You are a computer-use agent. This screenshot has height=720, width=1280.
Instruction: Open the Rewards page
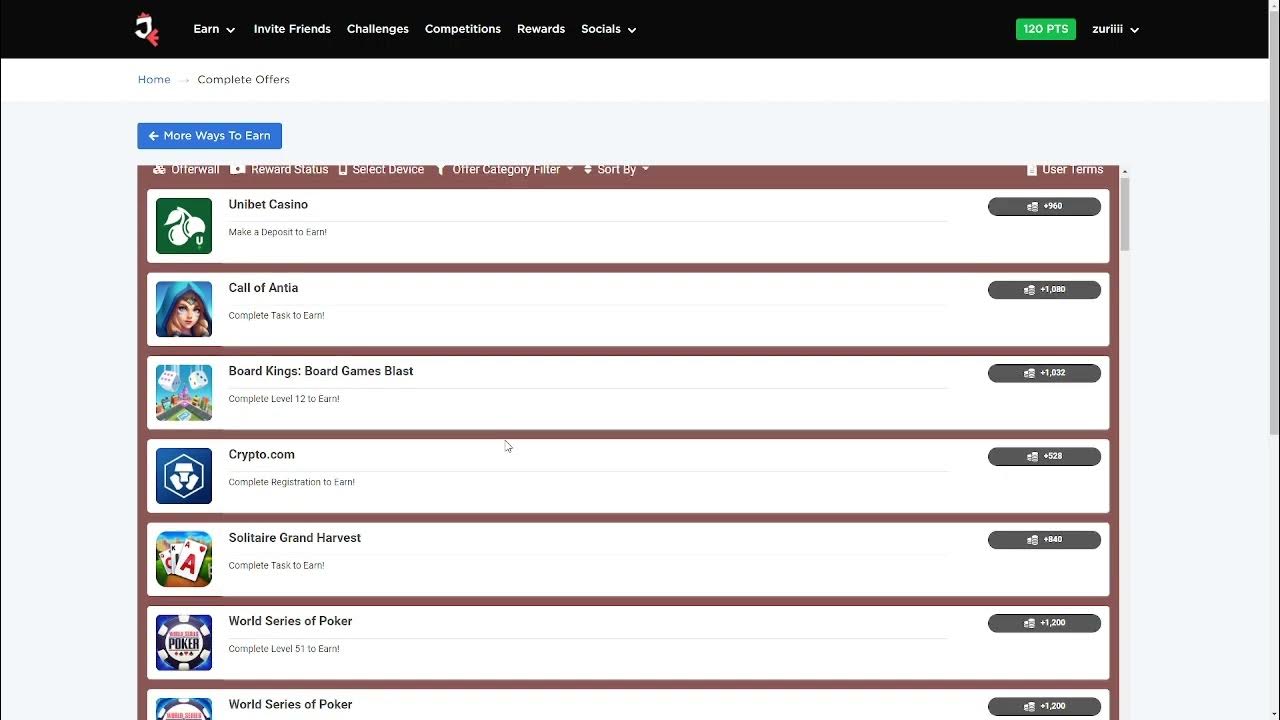coord(541,29)
